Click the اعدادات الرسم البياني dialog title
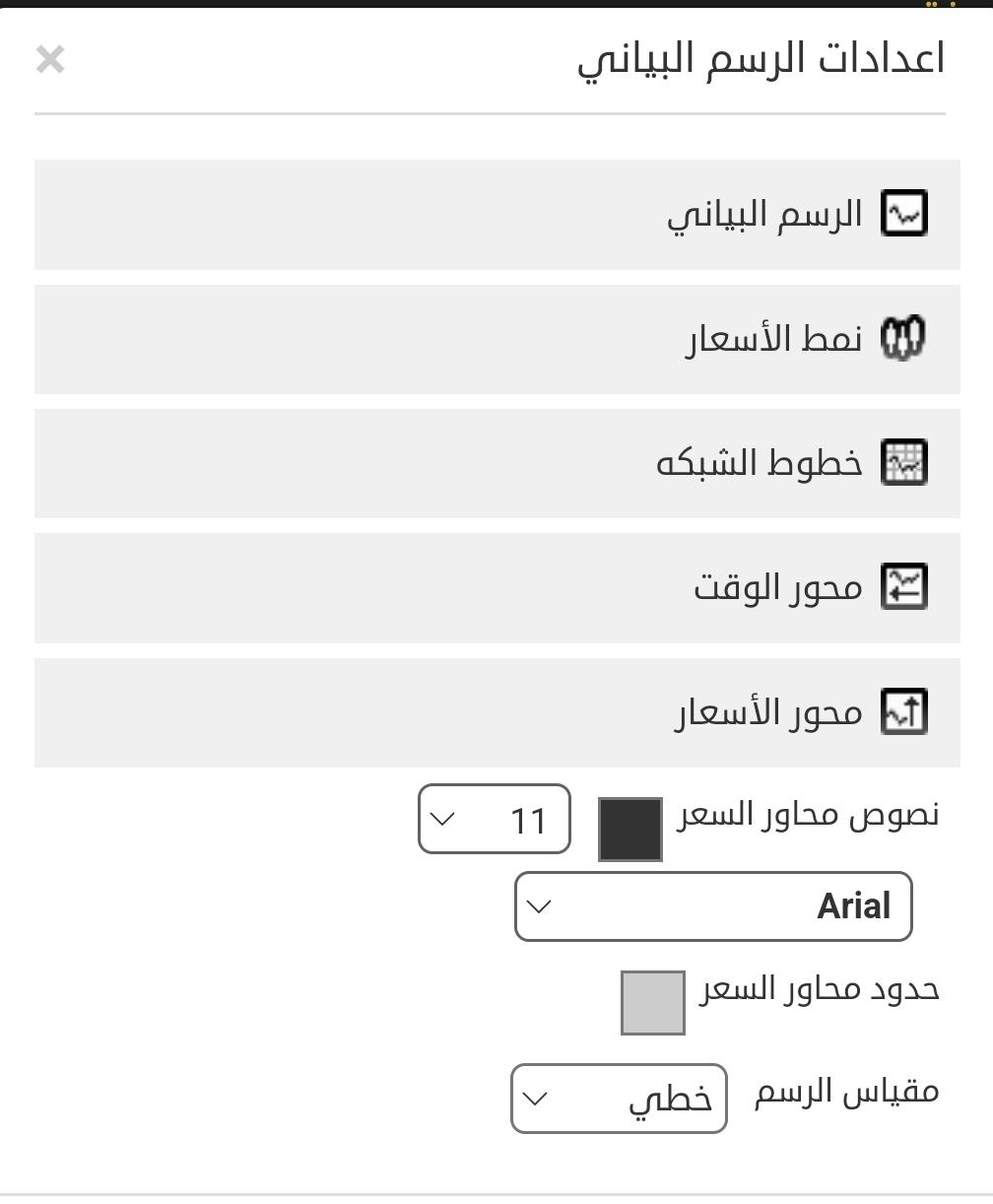This screenshot has height=1204, width=993. (x=761, y=59)
